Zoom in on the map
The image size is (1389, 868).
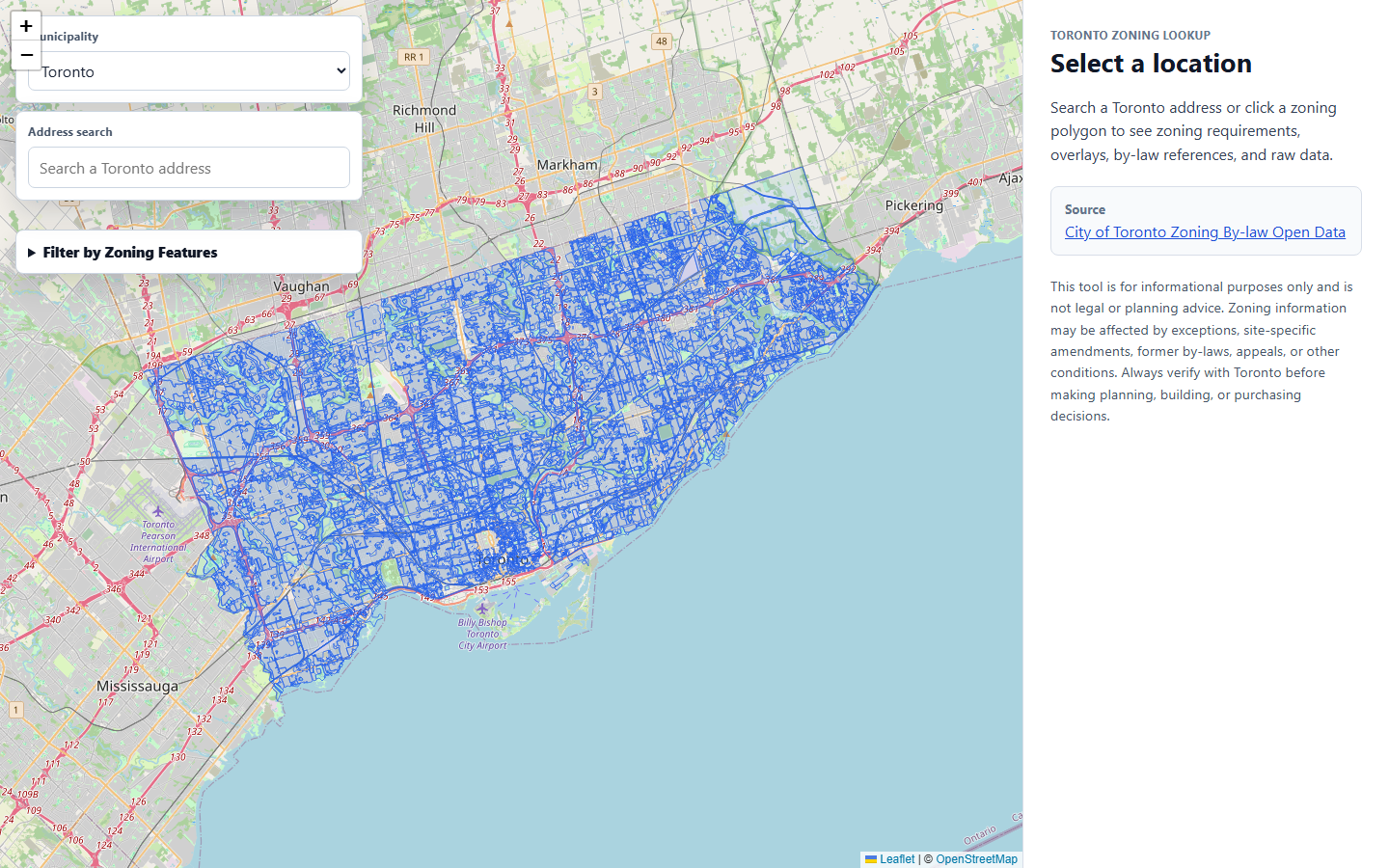(x=26, y=26)
